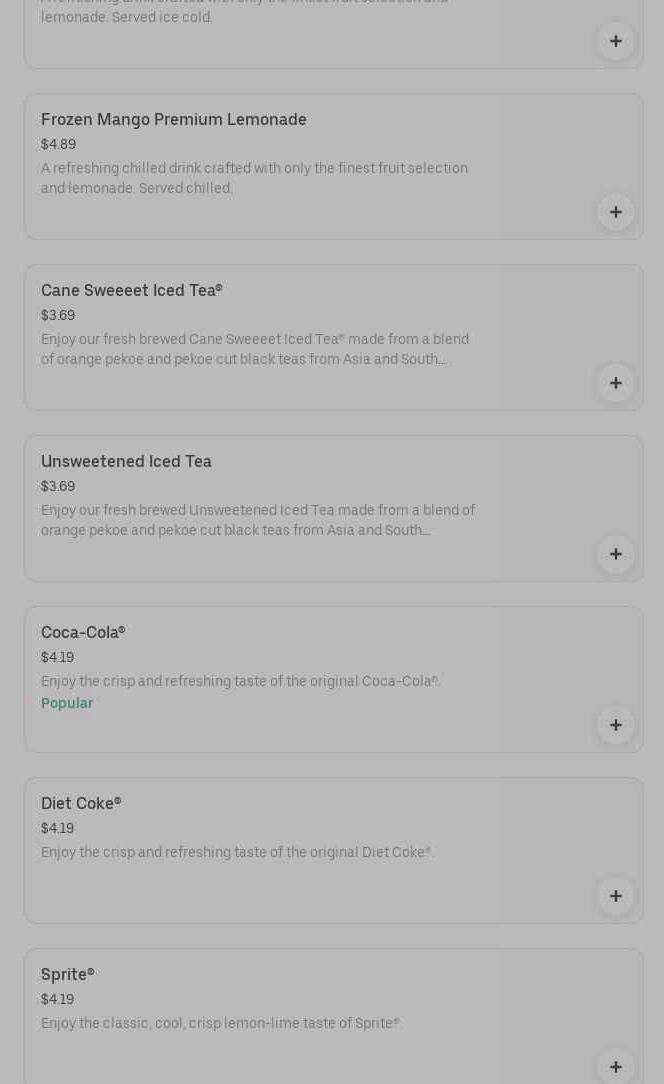Image resolution: width=664 pixels, height=1084 pixels.
Task: Add the top lemonade item via plus
Action: click(x=616, y=41)
